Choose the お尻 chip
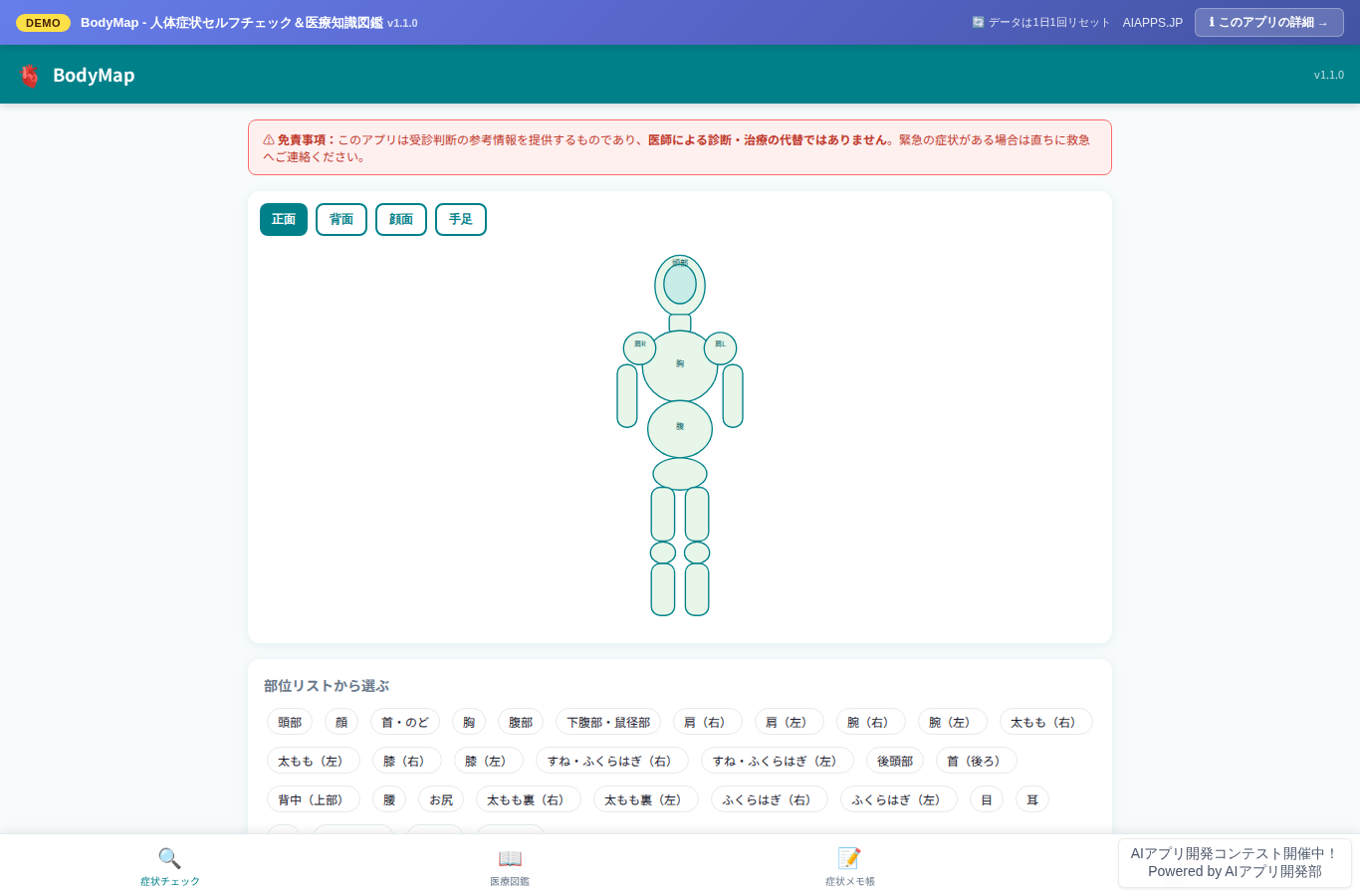Viewport: 1360px width, 896px height. [x=441, y=799]
